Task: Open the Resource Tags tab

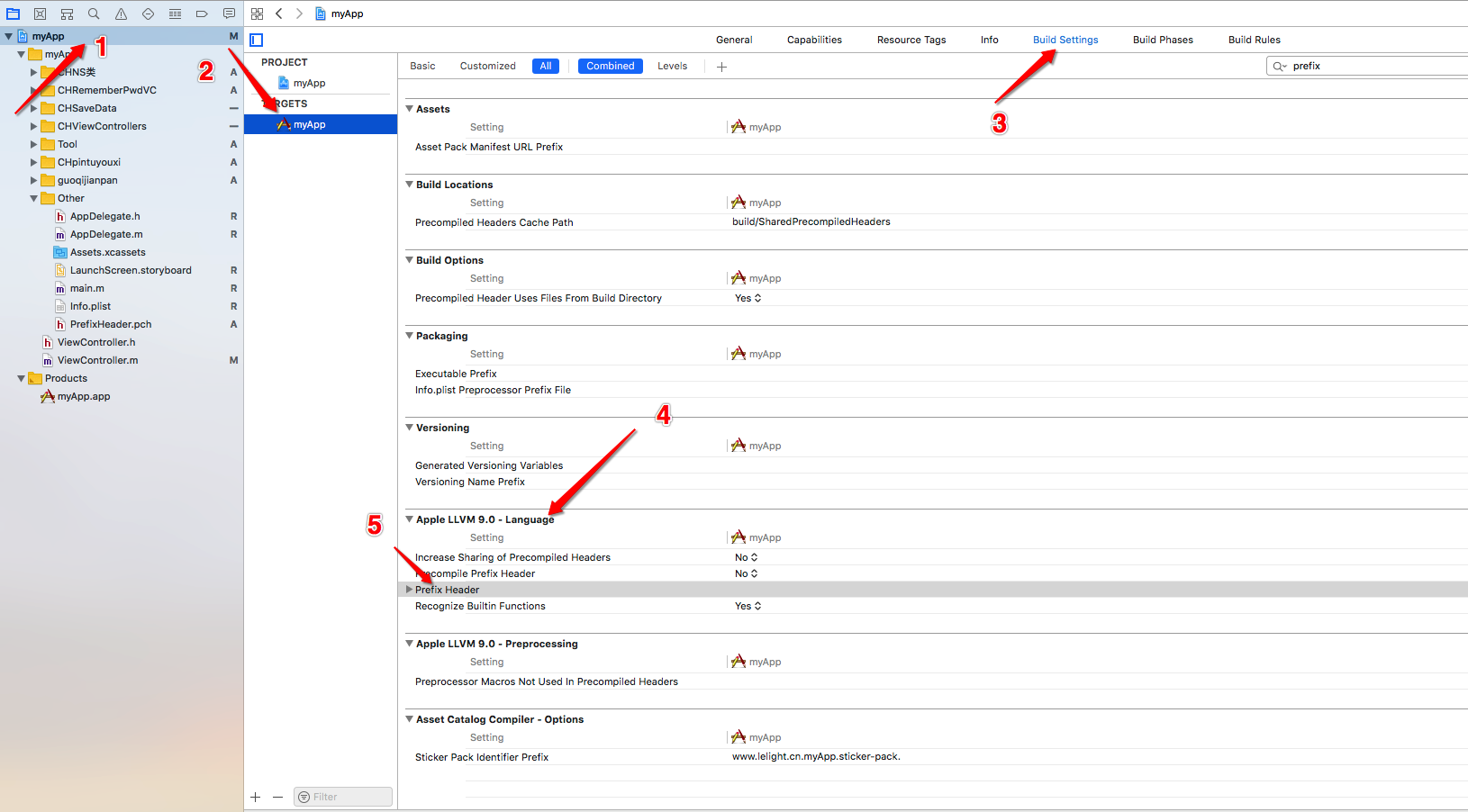Action: tap(911, 40)
